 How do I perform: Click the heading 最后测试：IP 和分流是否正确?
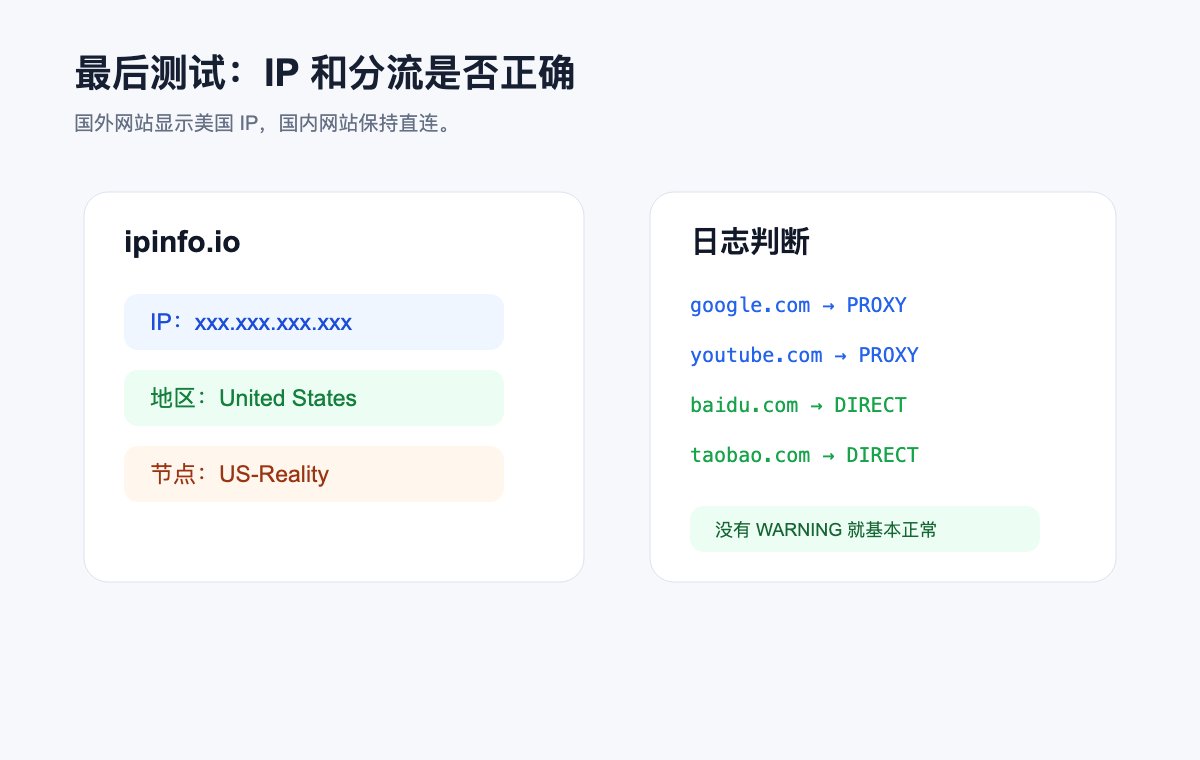pyautogui.click(x=325, y=74)
